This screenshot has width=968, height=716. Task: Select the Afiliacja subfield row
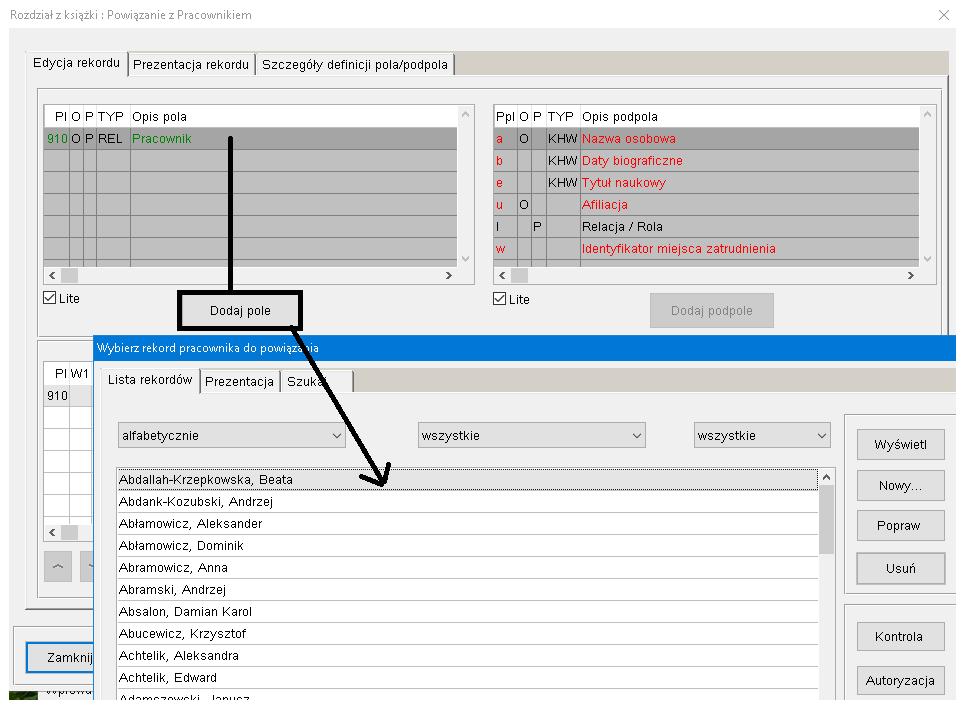click(706, 205)
